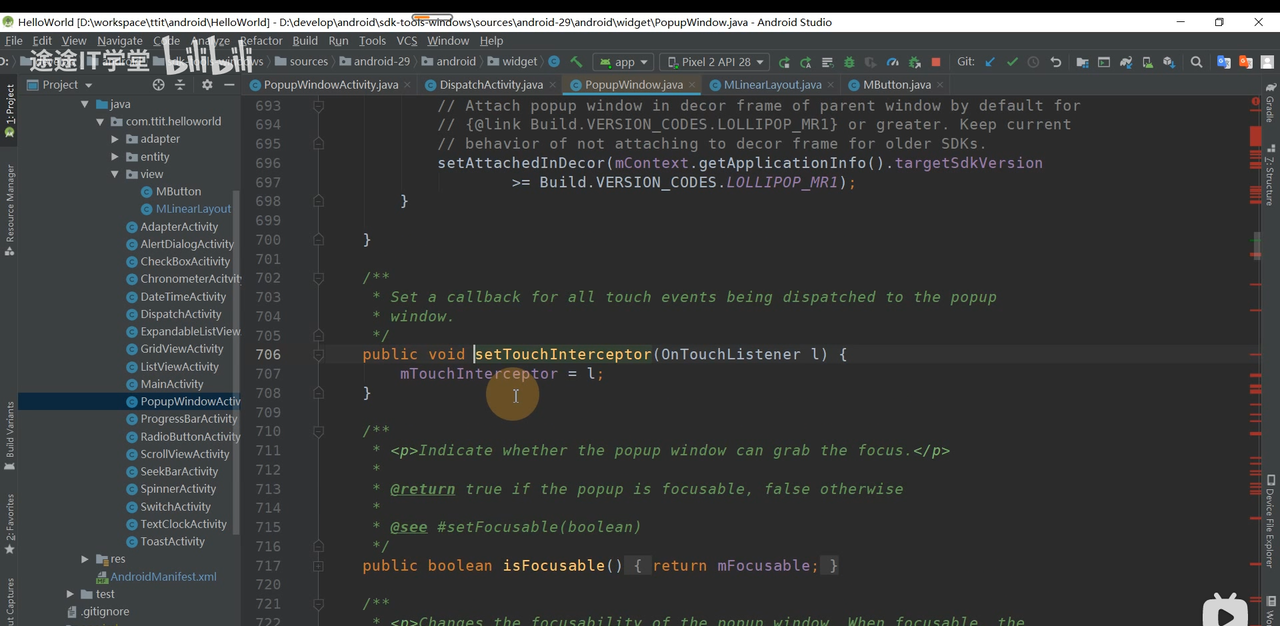Click the Git commit checkmark icon
Viewport: 1280px width, 626px height.
tap(1012, 62)
